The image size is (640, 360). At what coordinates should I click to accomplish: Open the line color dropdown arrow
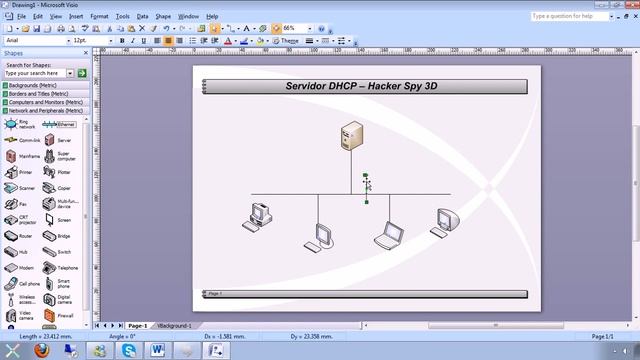point(251,41)
